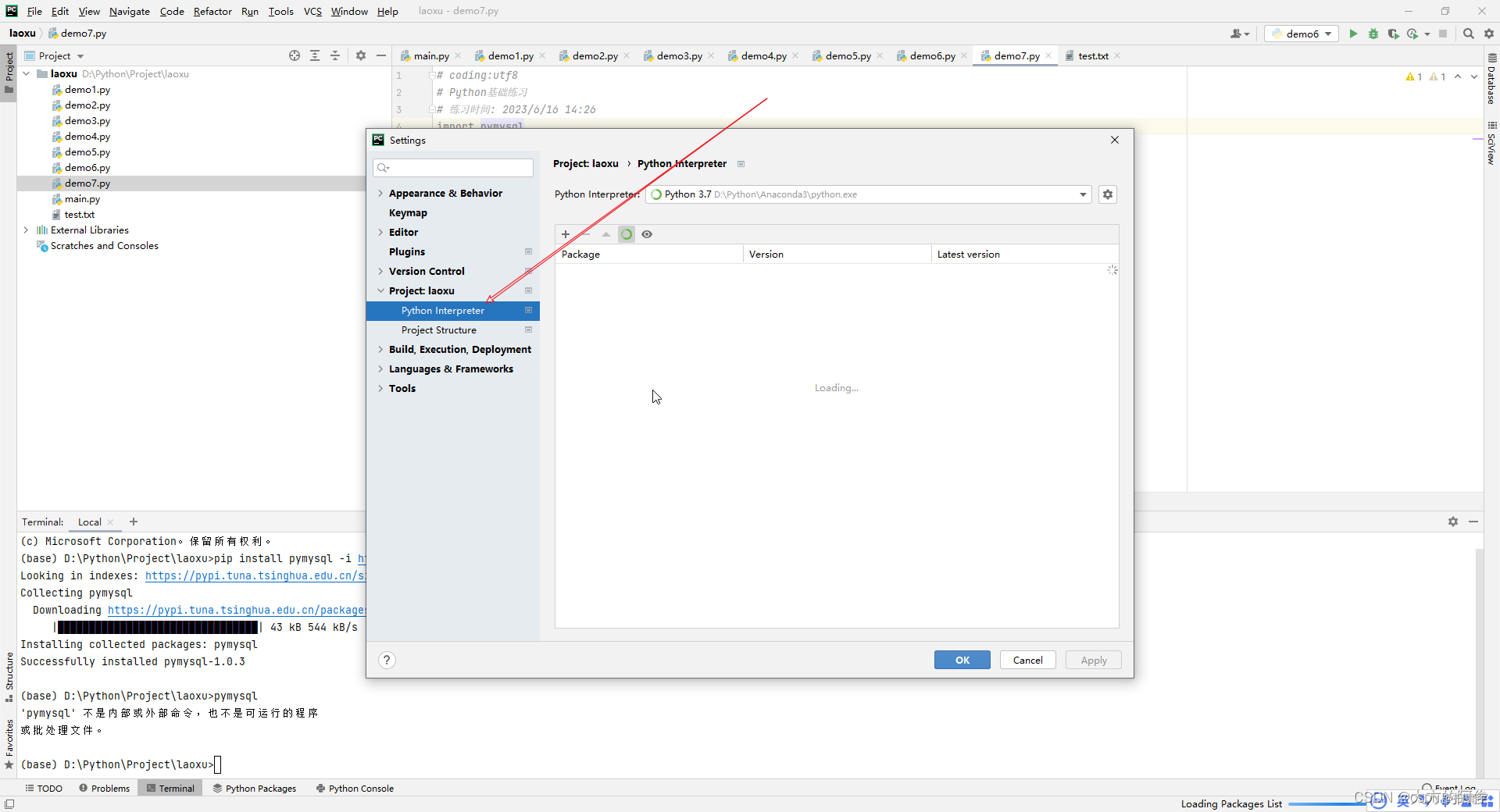Open the VCS menu
Viewport: 1500px width, 812px height.
[x=312, y=11]
